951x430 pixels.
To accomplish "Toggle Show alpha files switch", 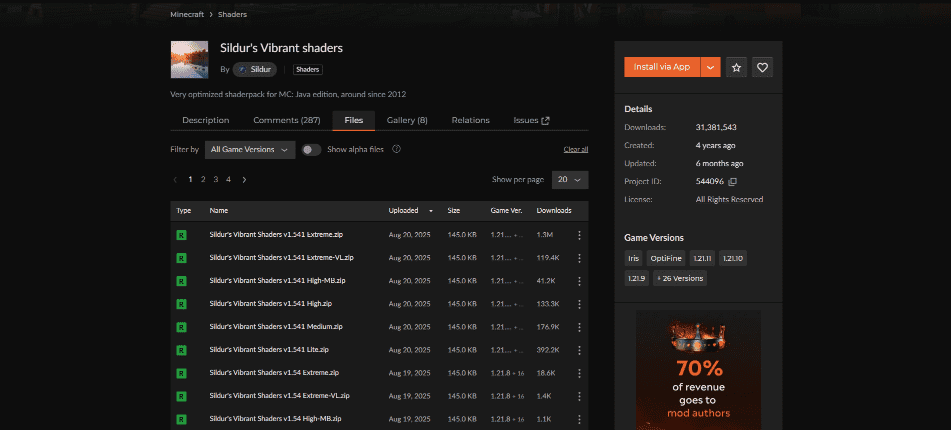I will coord(311,149).
